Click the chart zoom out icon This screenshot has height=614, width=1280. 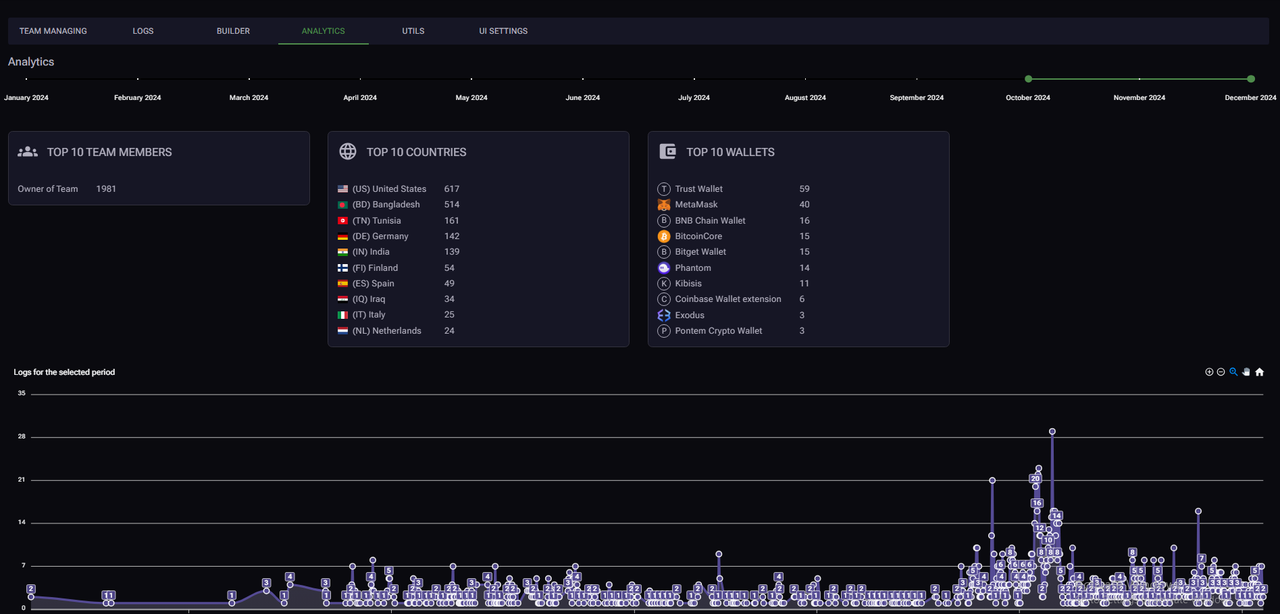pyautogui.click(x=1221, y=372)
